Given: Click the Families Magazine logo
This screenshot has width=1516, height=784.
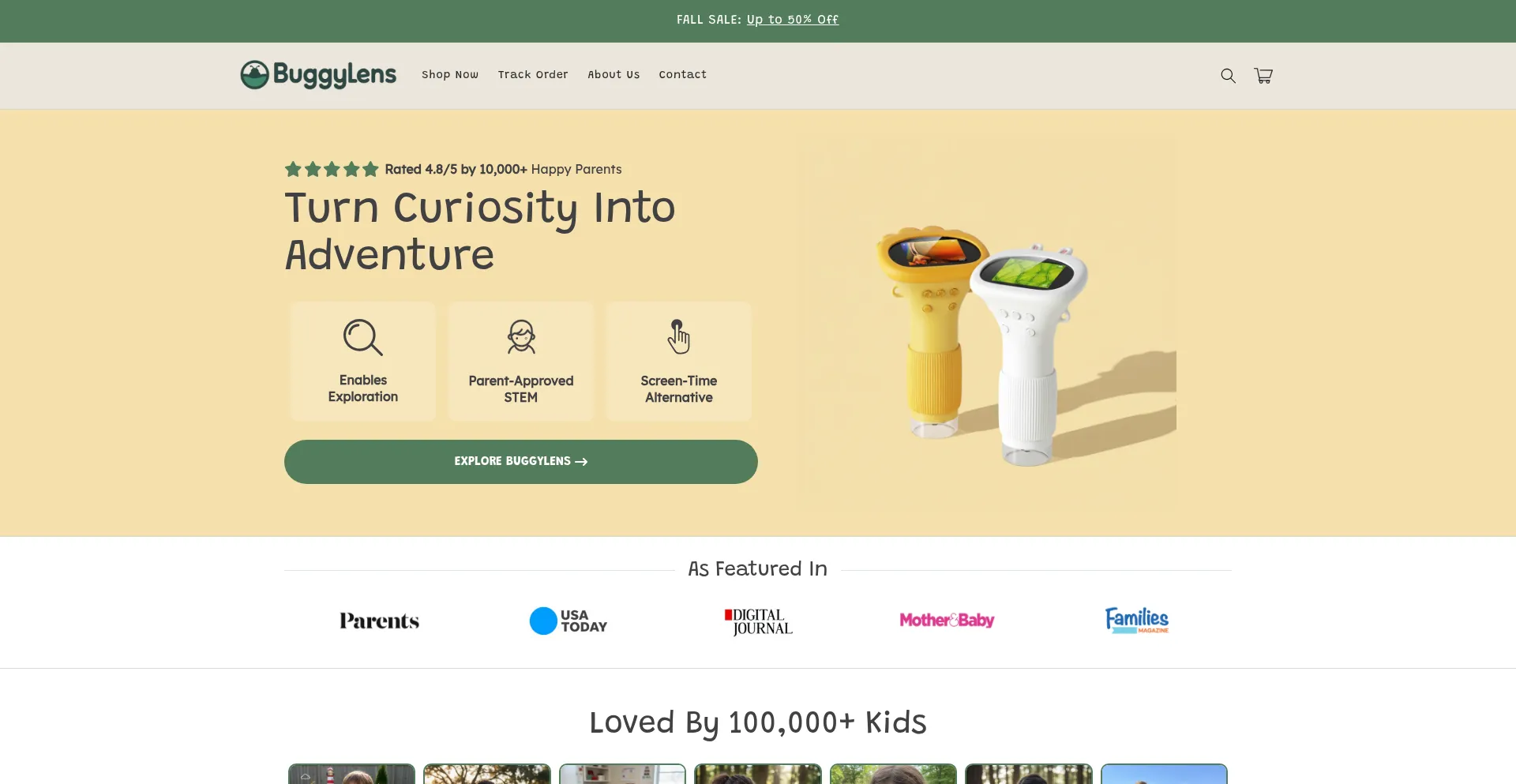Looking at the screenshot, I should click(x=1137, y=620).
